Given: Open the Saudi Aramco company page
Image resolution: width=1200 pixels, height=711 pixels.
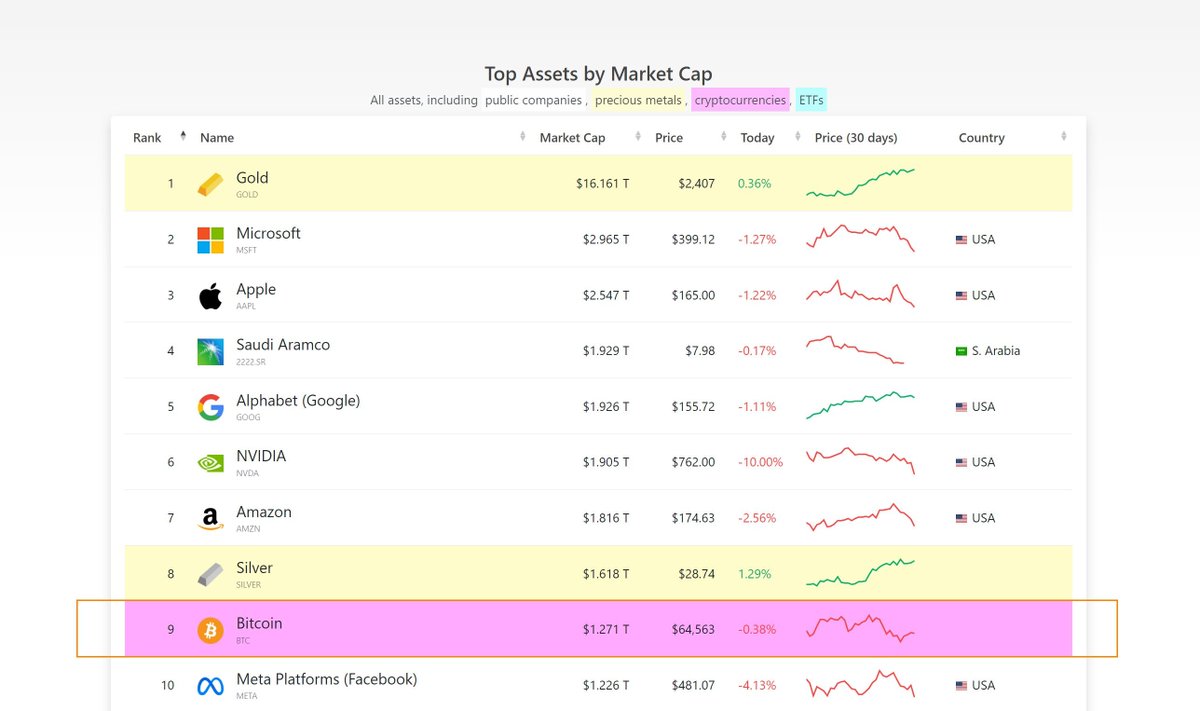Looking at the screenshot, I should (283, 344).
